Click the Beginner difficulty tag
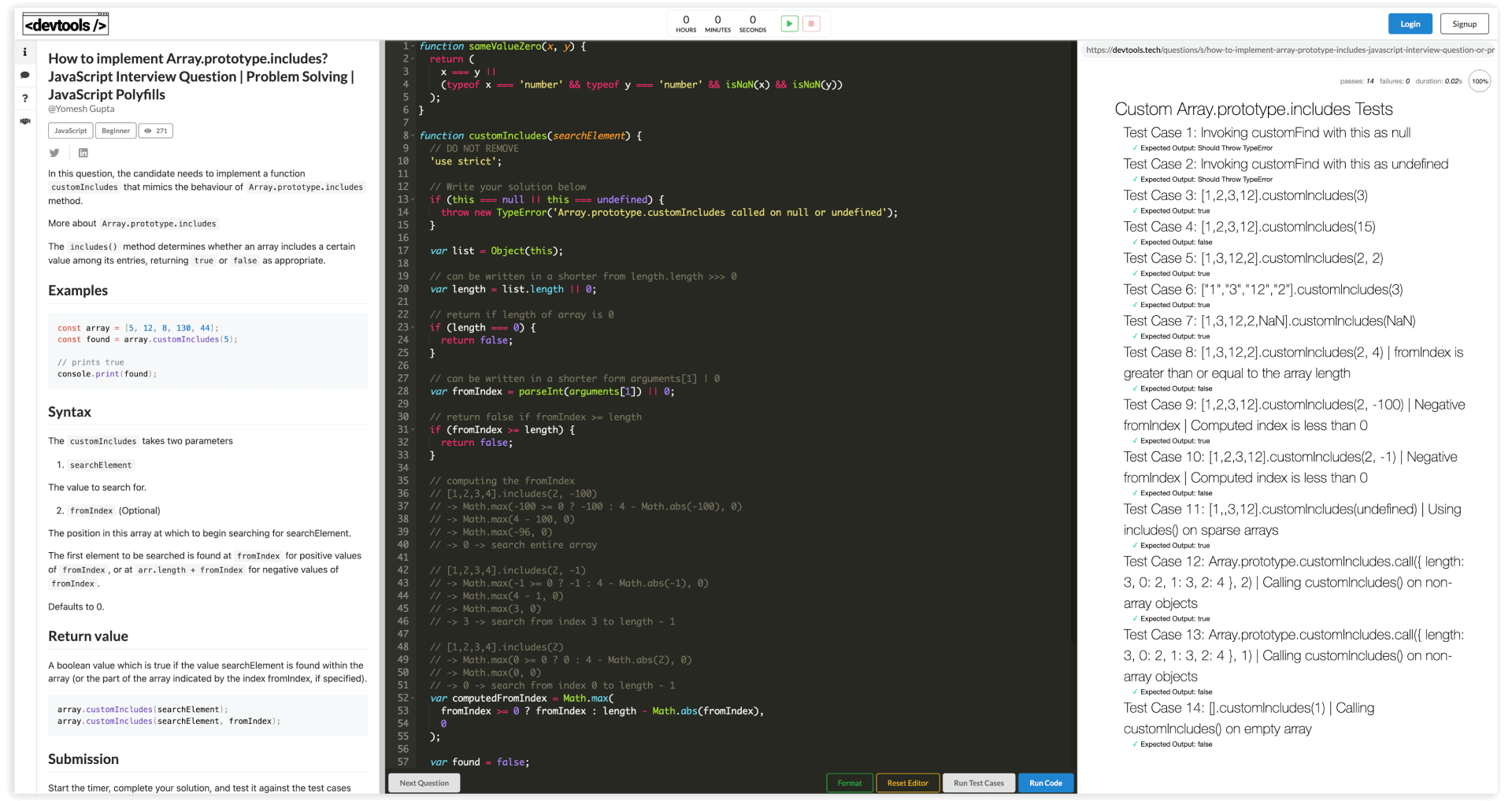This screenshot has height=801, width=1512. (x=116, y=131)
